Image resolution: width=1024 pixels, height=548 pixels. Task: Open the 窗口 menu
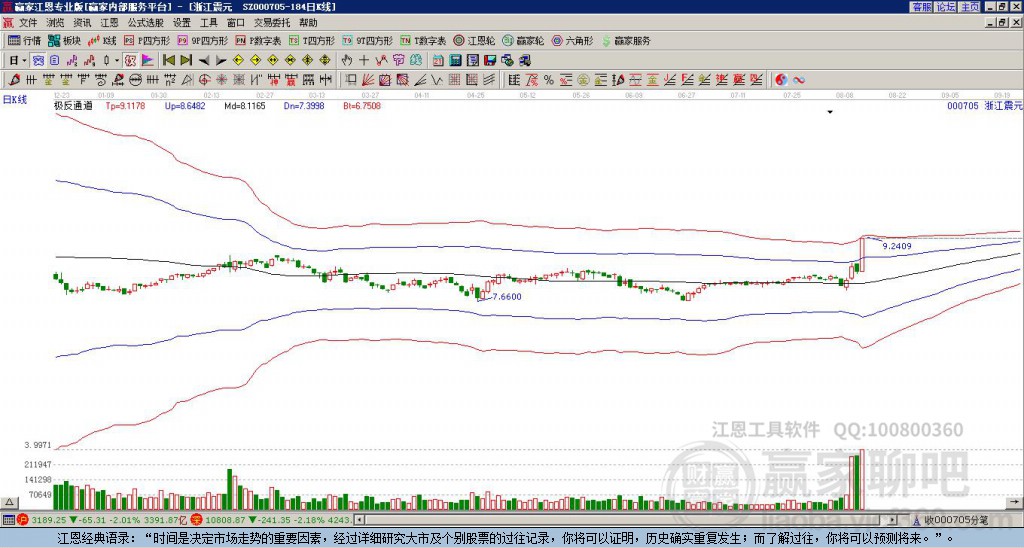click(x=236, y=23)
